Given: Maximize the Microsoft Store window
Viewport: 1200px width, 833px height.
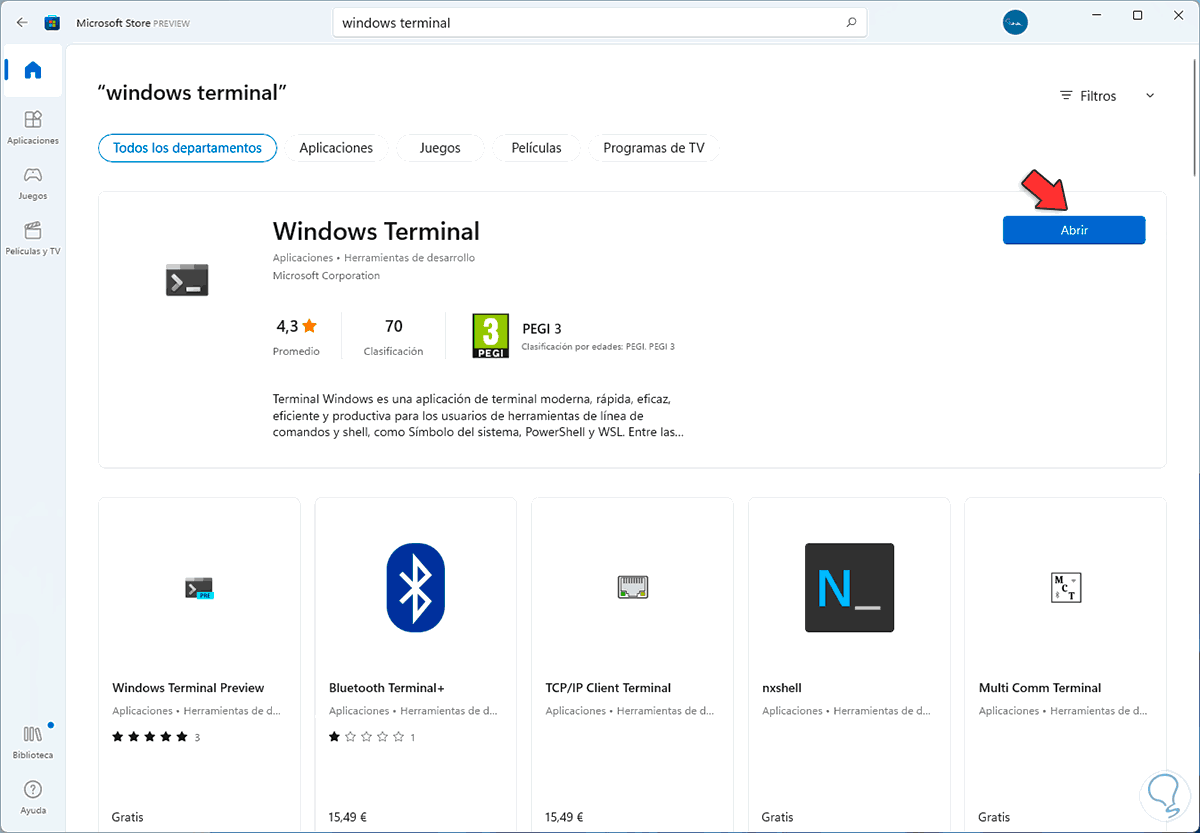Looking at the screenshot, I should pyautogui.click(x=1138, y=15).
